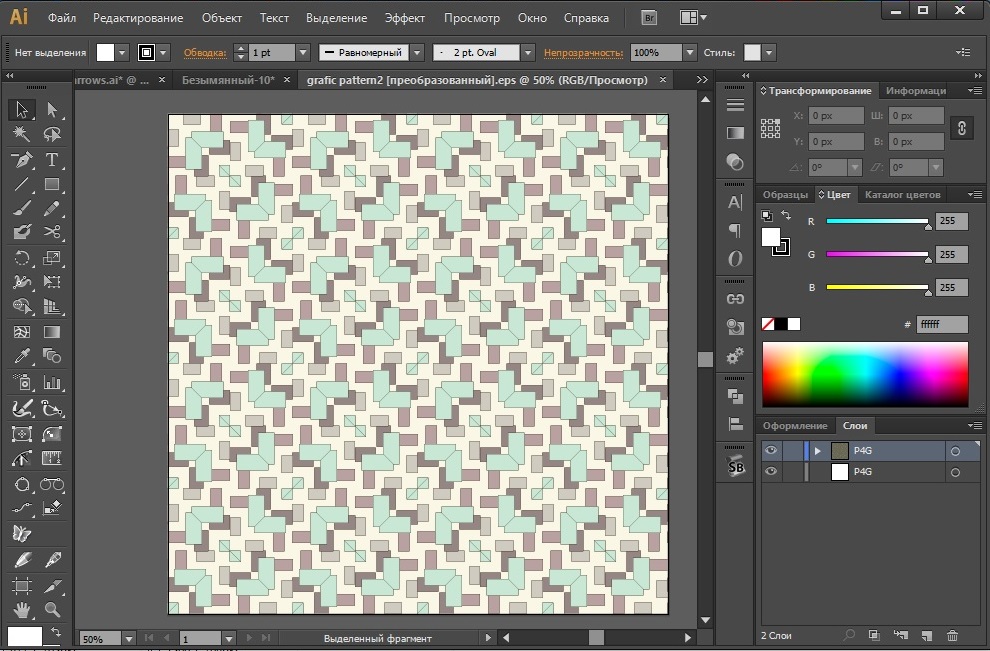Choose the Rectangle tool
The height and width of the screenshot is (651, 990).
pos(52,184)
